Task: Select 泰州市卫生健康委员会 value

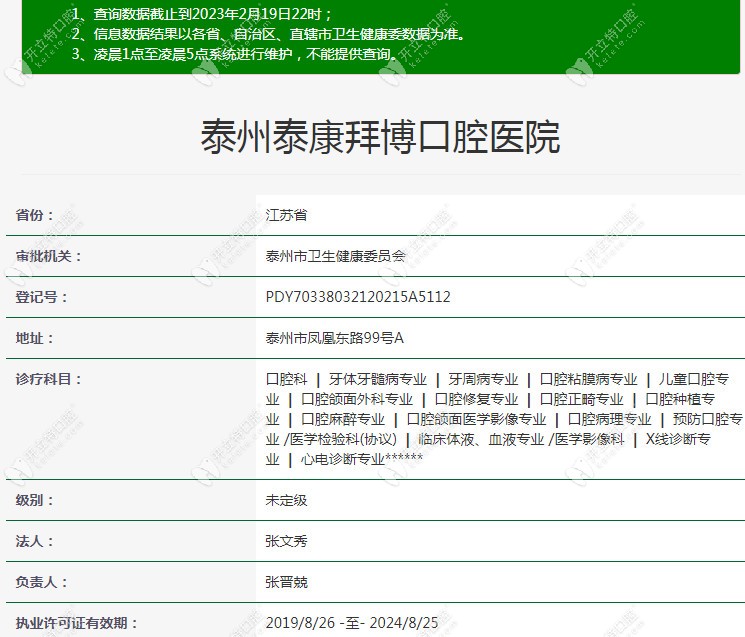Action: [335, 256]
